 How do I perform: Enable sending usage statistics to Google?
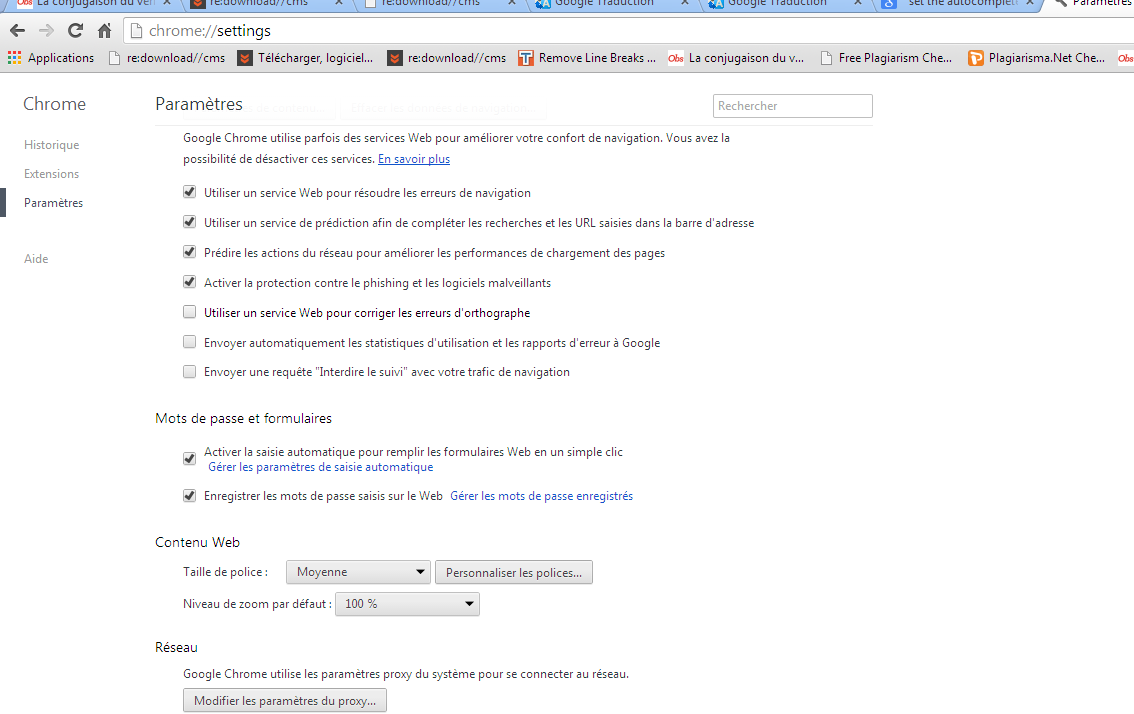click(x=189, y=341)
